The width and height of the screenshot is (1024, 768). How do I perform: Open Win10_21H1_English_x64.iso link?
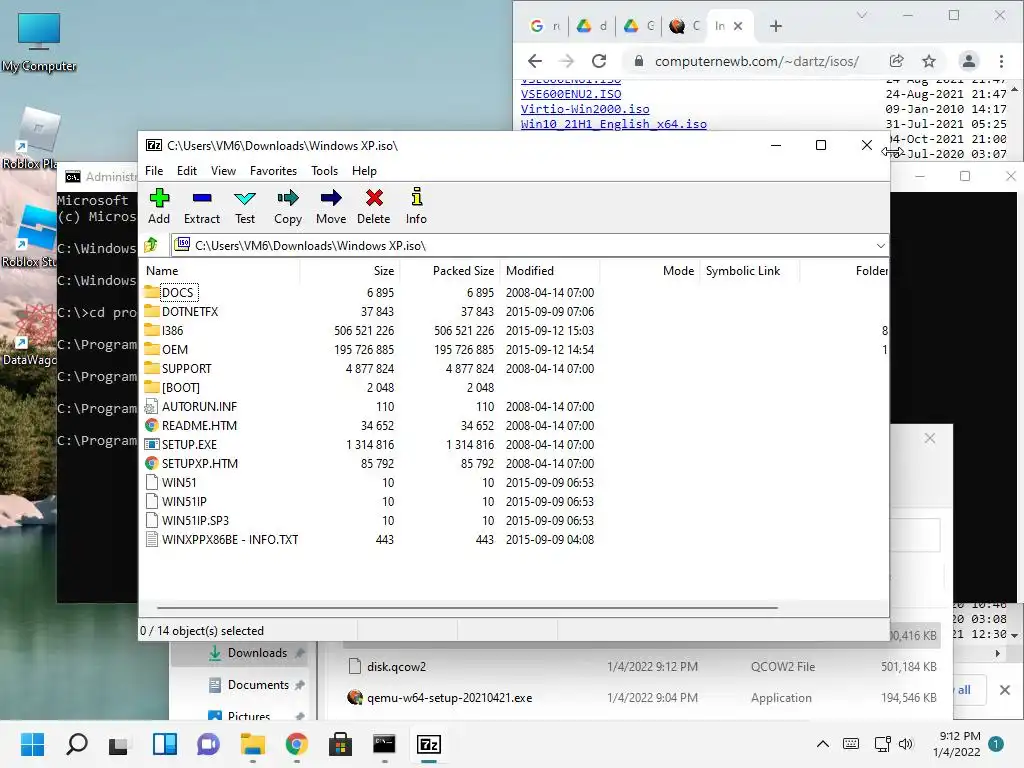pyautogui.click(x=614, y=124)
